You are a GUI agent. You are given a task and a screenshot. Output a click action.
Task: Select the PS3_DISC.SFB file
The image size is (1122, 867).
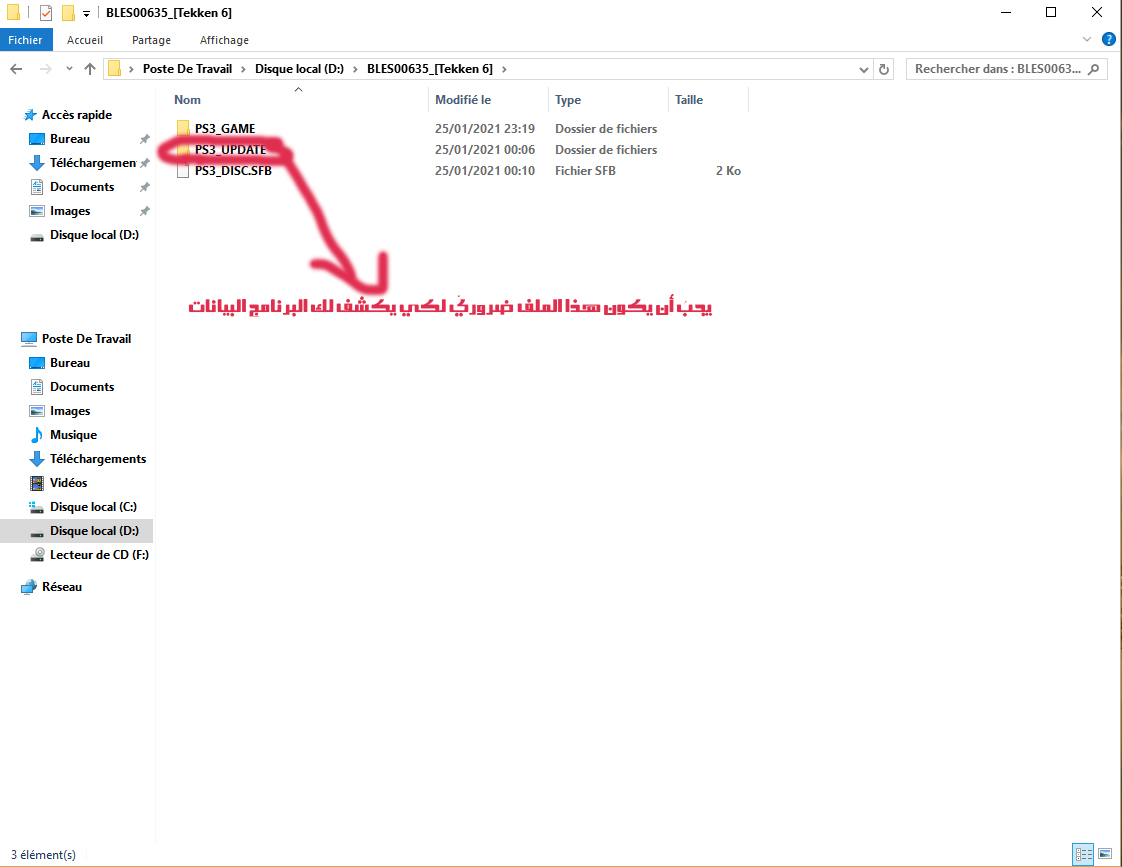pos(232,171)
